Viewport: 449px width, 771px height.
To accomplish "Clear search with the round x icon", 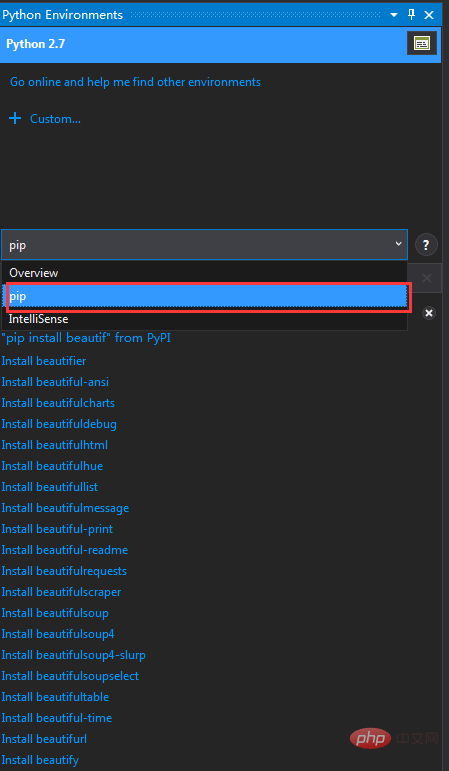I will tap(429, 313).
